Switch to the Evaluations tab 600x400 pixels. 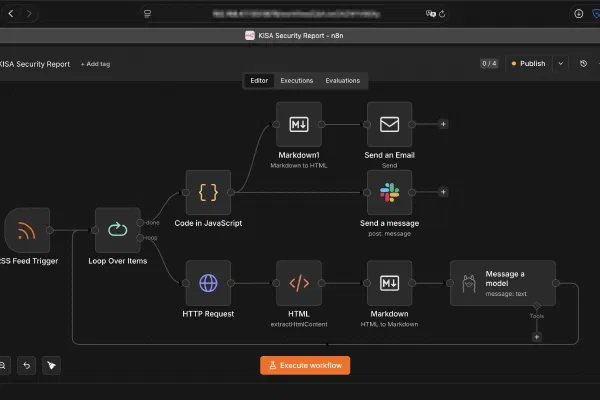coord(342,81)
